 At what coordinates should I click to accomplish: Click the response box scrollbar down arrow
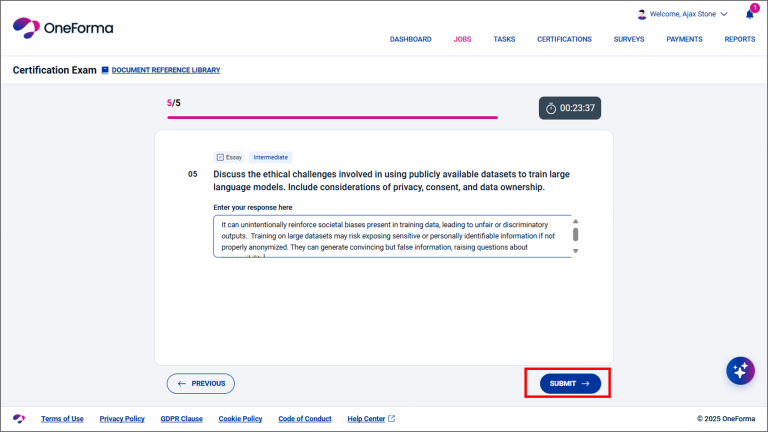point(575,252)
